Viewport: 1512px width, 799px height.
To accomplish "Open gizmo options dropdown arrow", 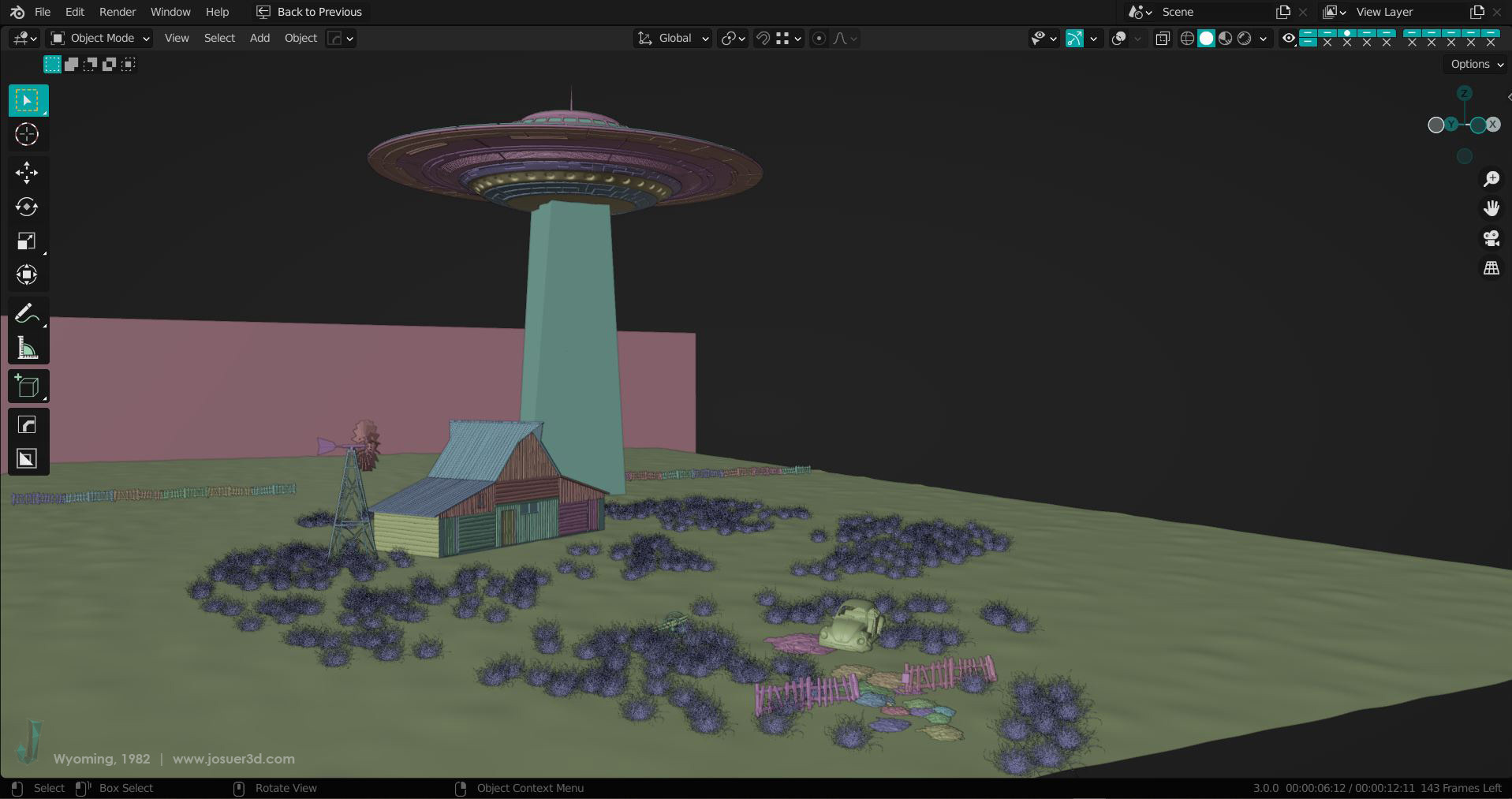I will [x=1093, y=38].
